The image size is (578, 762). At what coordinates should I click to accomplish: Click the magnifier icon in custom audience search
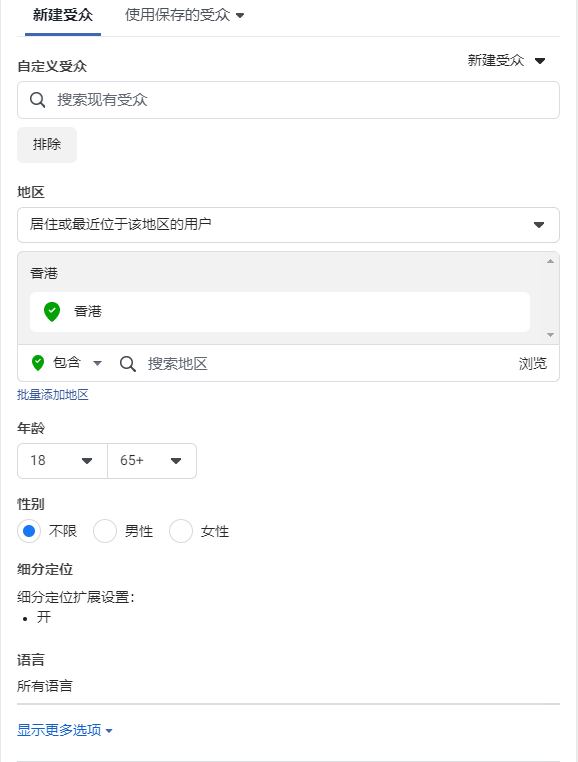(x=37, y=100)
